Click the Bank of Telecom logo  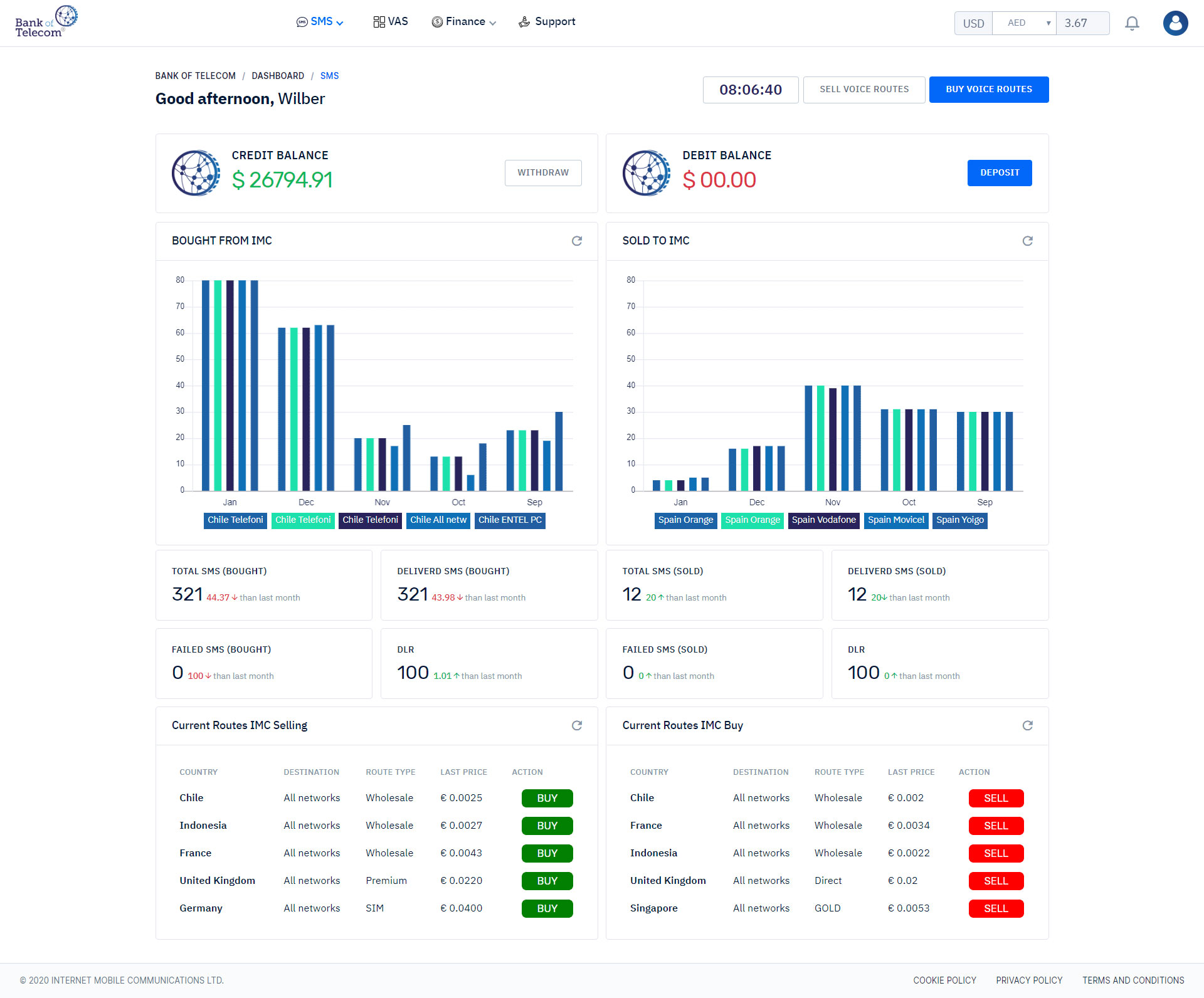46,22
